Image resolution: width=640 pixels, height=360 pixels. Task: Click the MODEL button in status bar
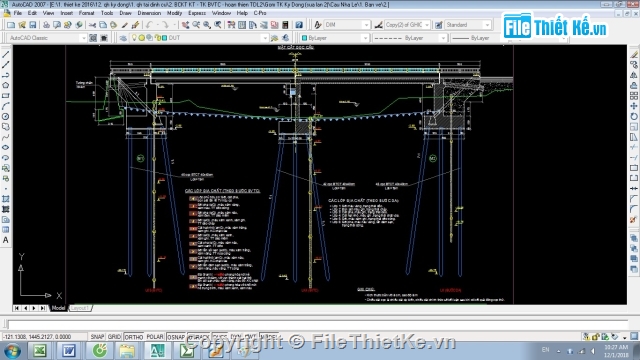tap(268, 337)
